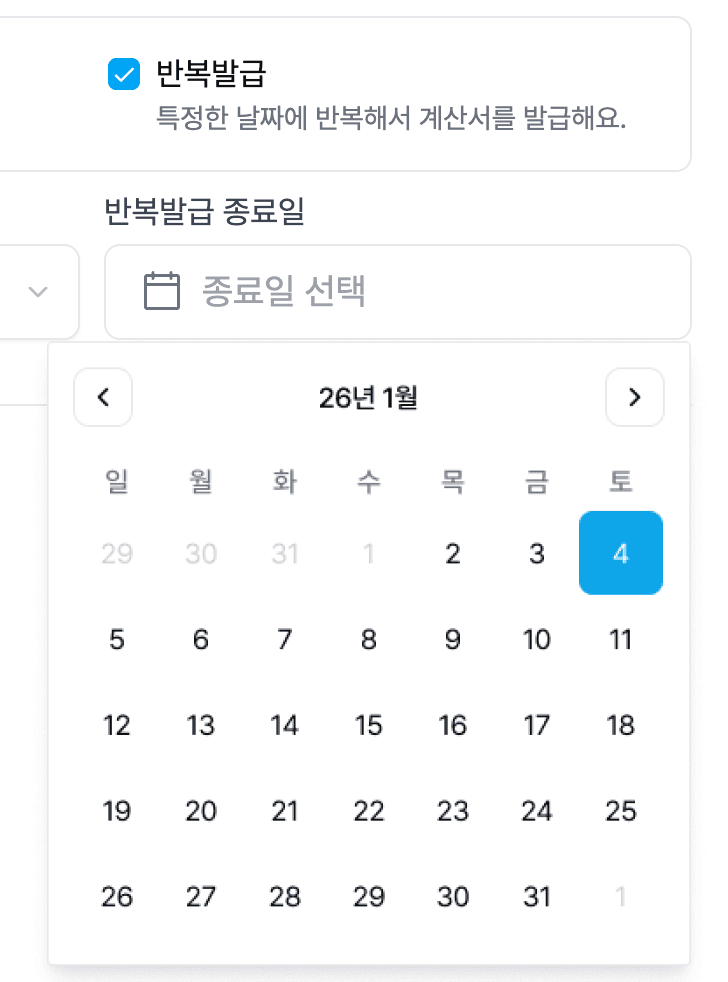Go to next month with right chevron

tap(635, 397)
